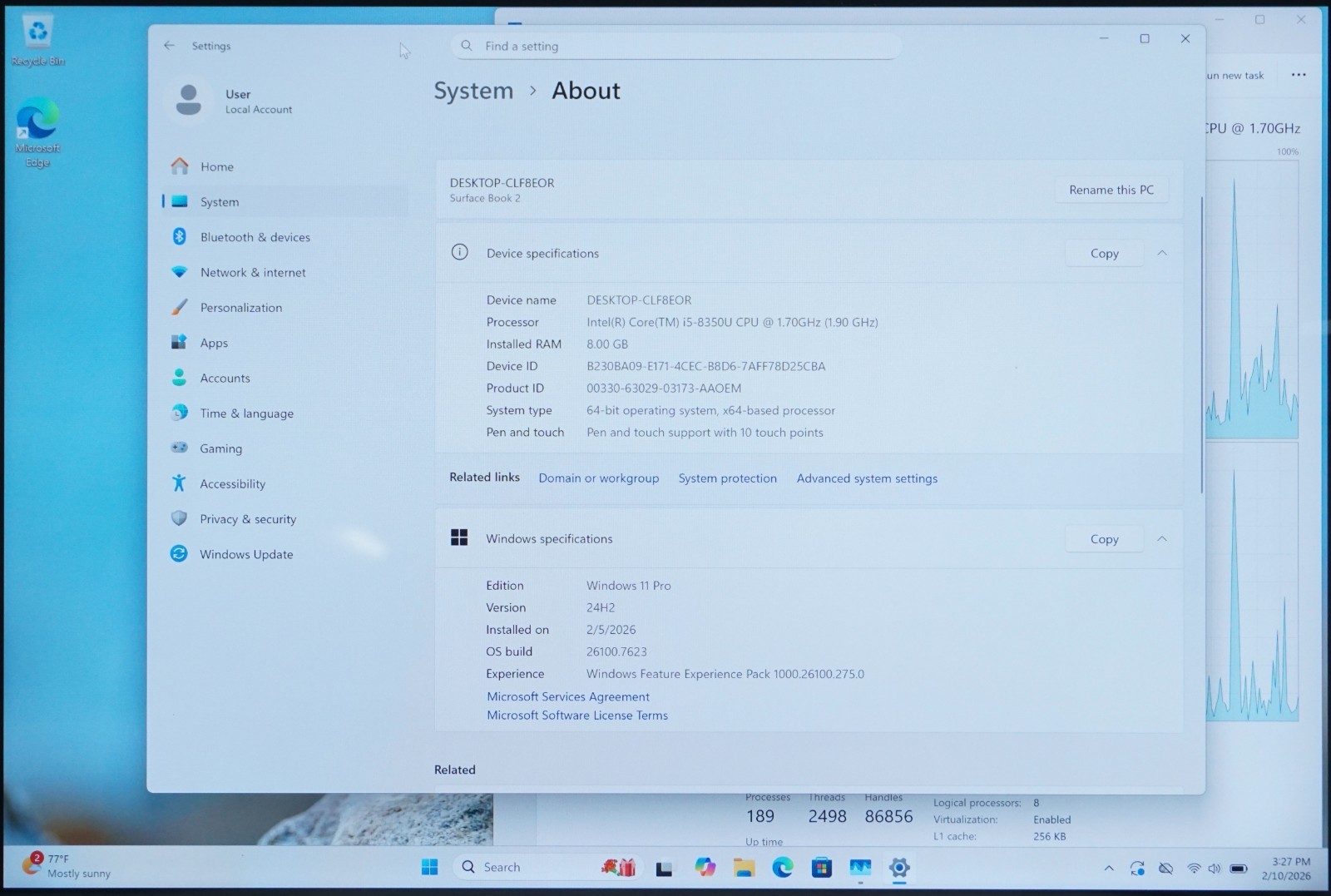1331x896 pixels.
Task: Open the Wi-Fi network tray icon
Action: point(1194,868)
